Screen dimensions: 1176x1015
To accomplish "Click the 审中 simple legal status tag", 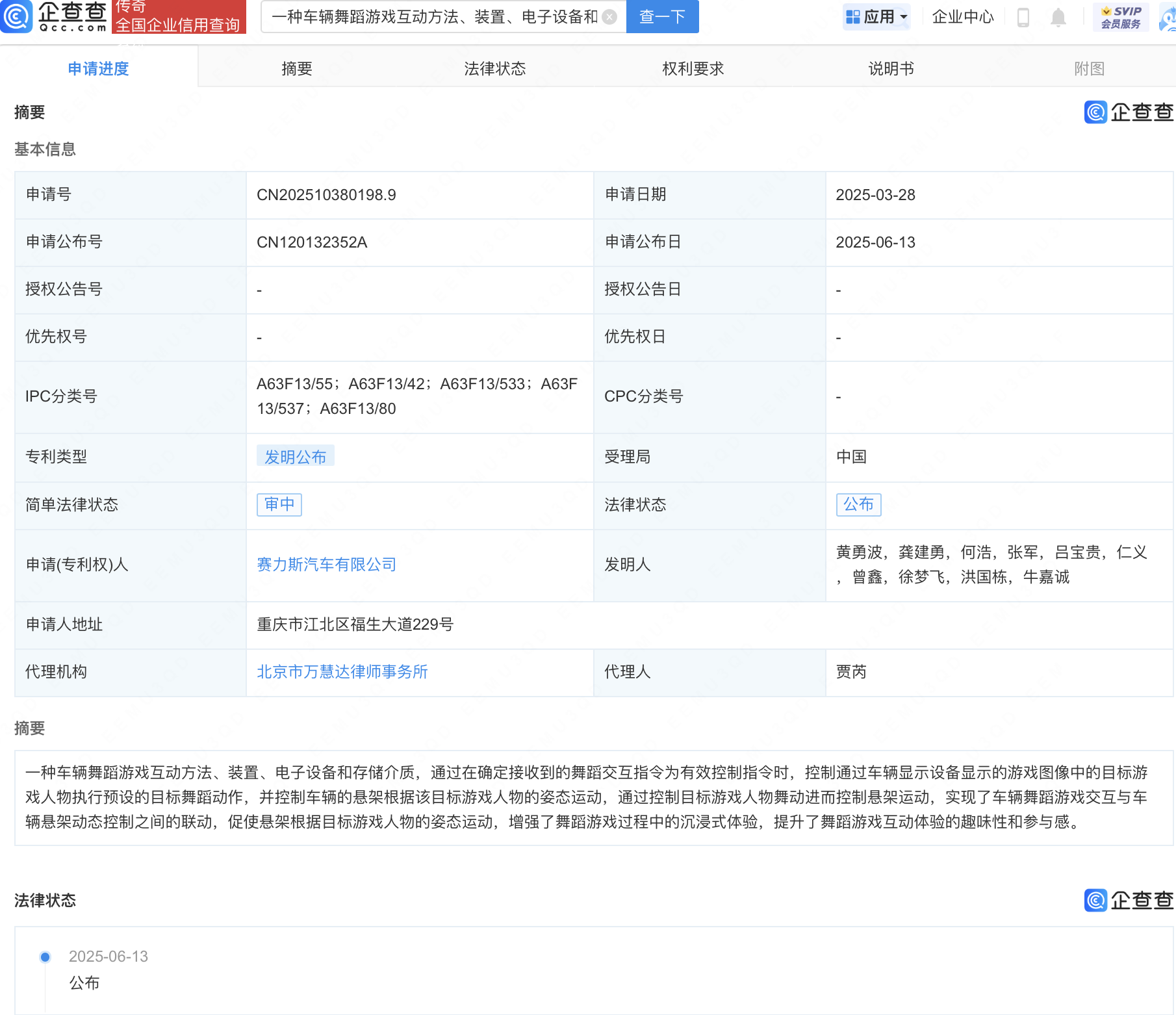I will pos(279,504).
